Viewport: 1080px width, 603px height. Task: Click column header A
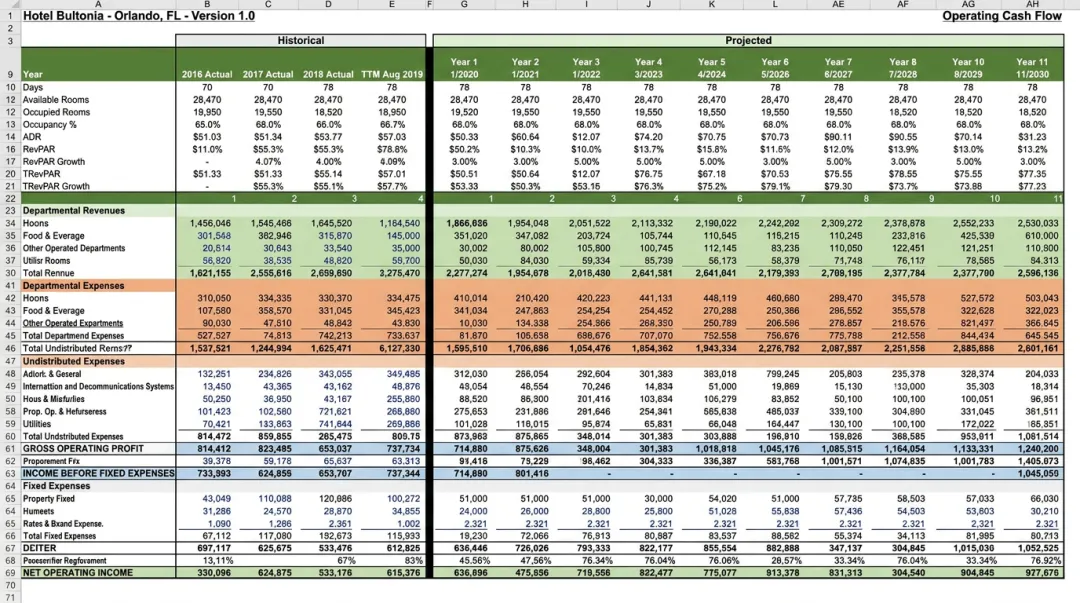[98, 4]
